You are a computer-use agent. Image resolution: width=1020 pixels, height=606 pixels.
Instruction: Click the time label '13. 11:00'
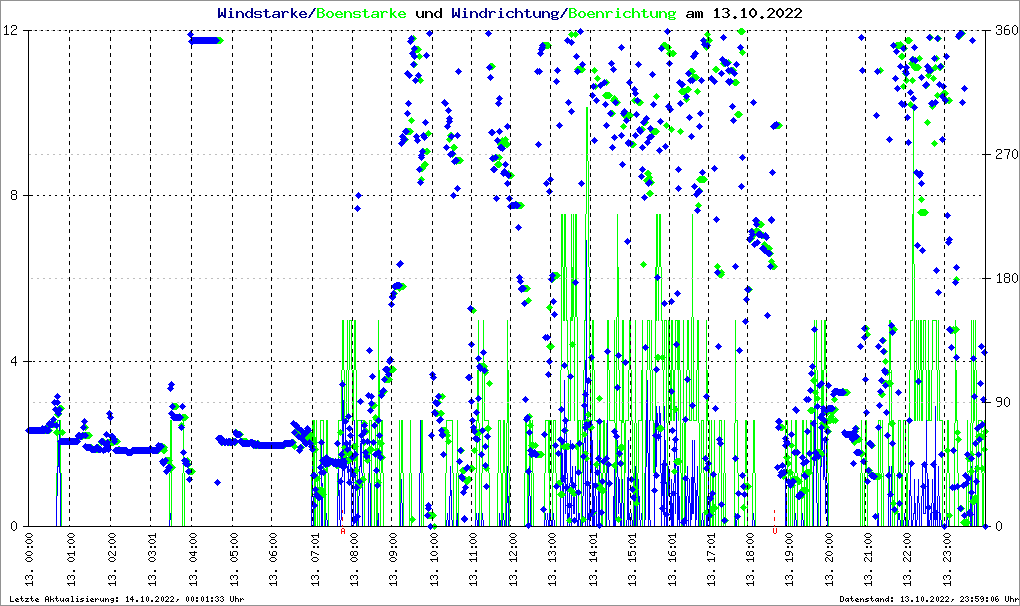click(473, 559)
